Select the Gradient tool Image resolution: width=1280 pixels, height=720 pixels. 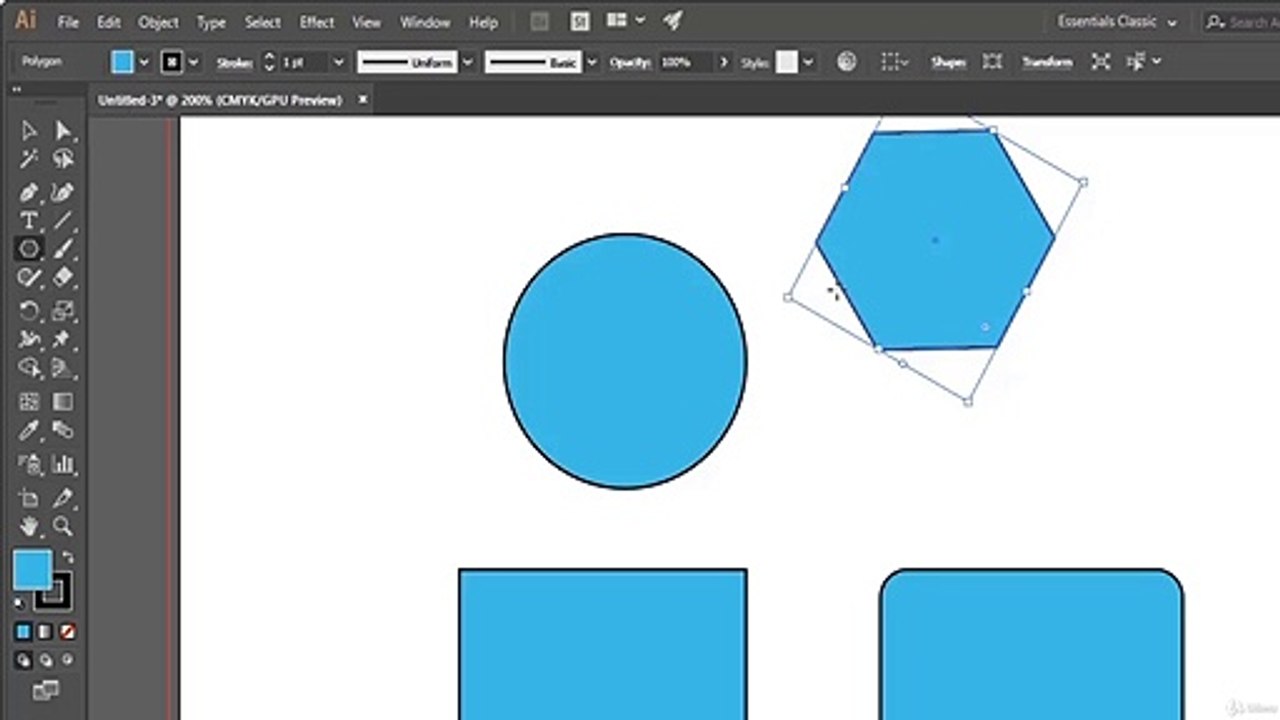[63, 402]
